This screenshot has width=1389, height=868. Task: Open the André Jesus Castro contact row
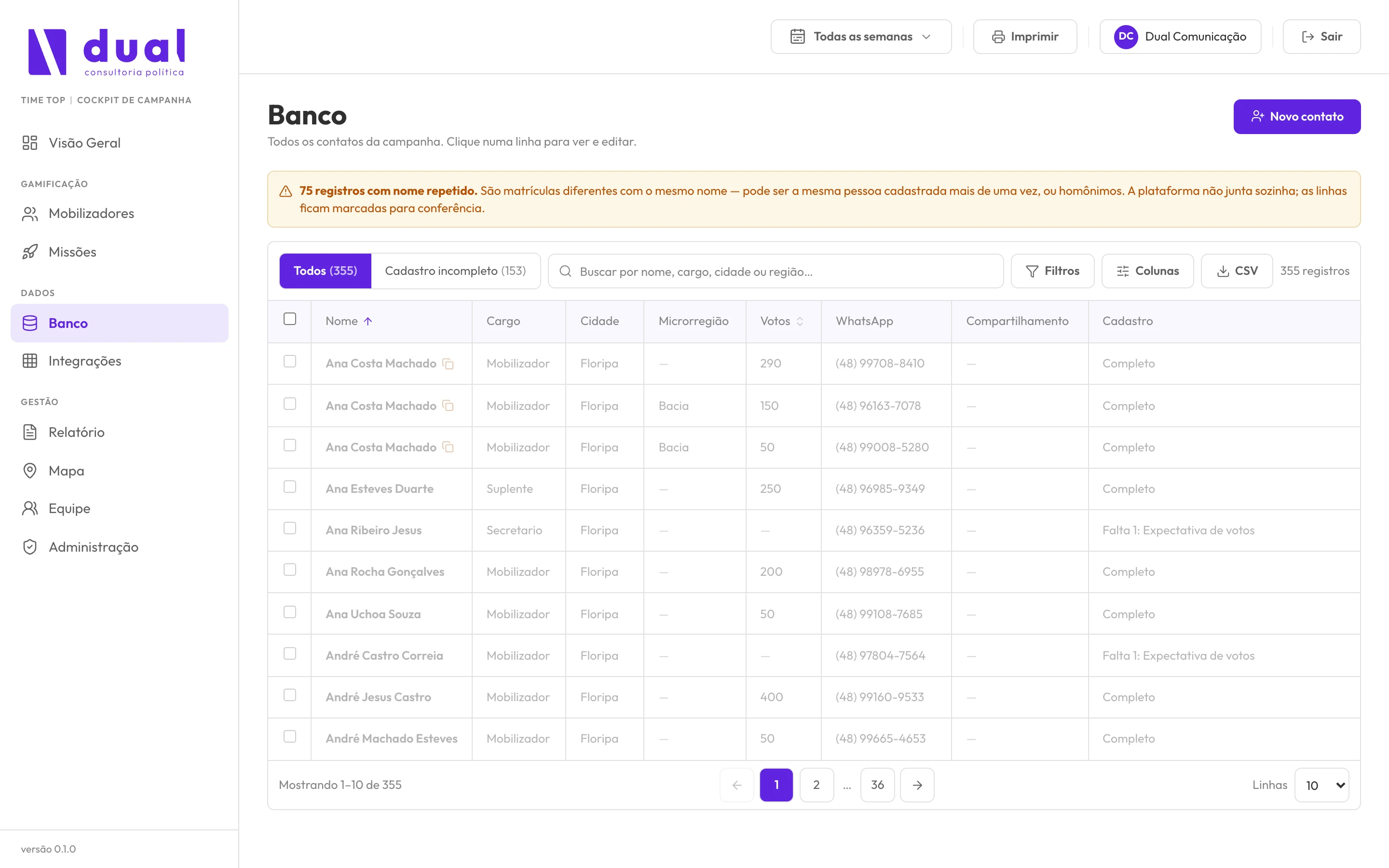pyautogui.click(x=814, y=697)
